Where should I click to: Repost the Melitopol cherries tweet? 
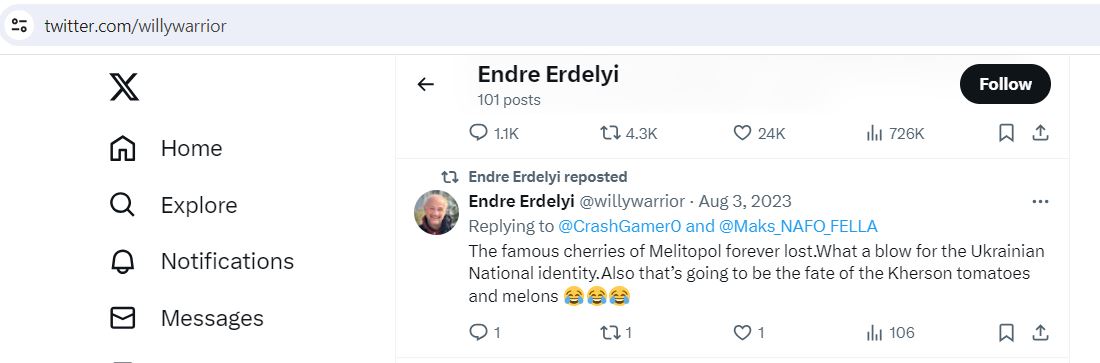point(616,332)
